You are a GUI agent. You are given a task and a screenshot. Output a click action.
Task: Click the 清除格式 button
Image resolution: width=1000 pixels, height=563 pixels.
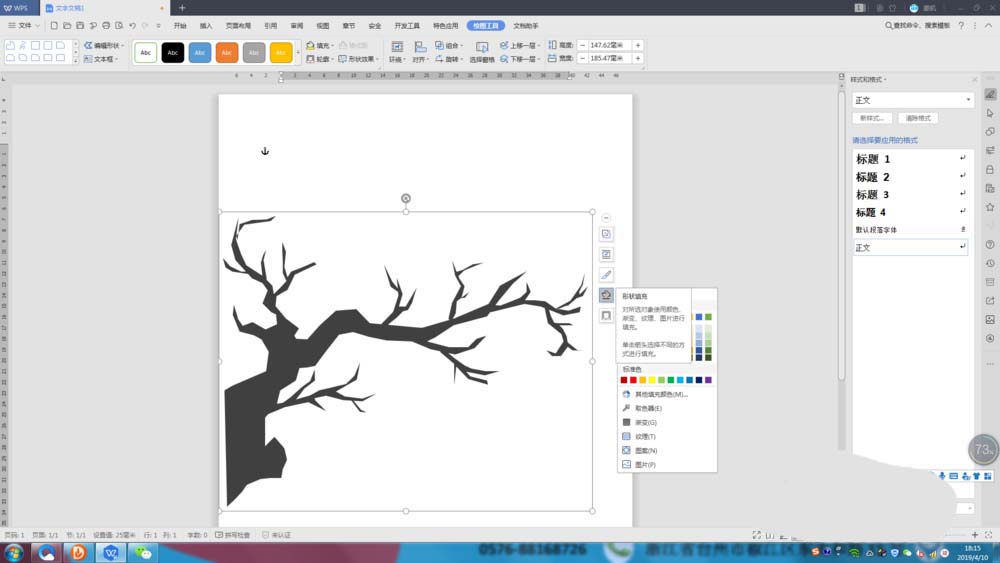point(917,118)
